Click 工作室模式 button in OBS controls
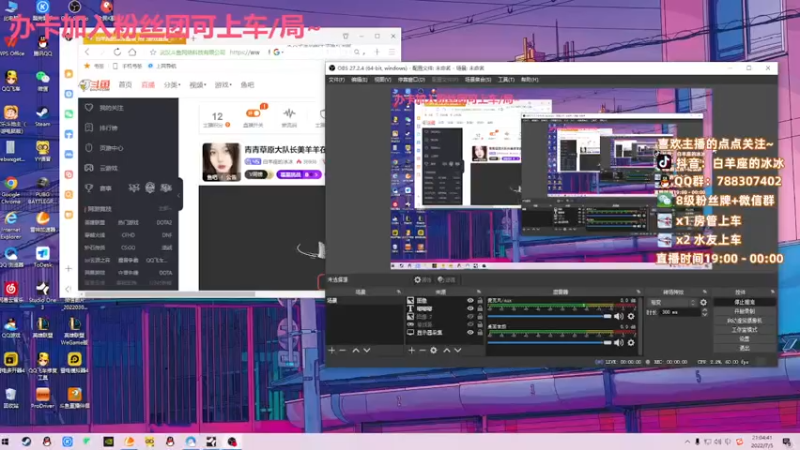Image resolution: width=800 pixels, height=450 pixels. tap(744, 330)
